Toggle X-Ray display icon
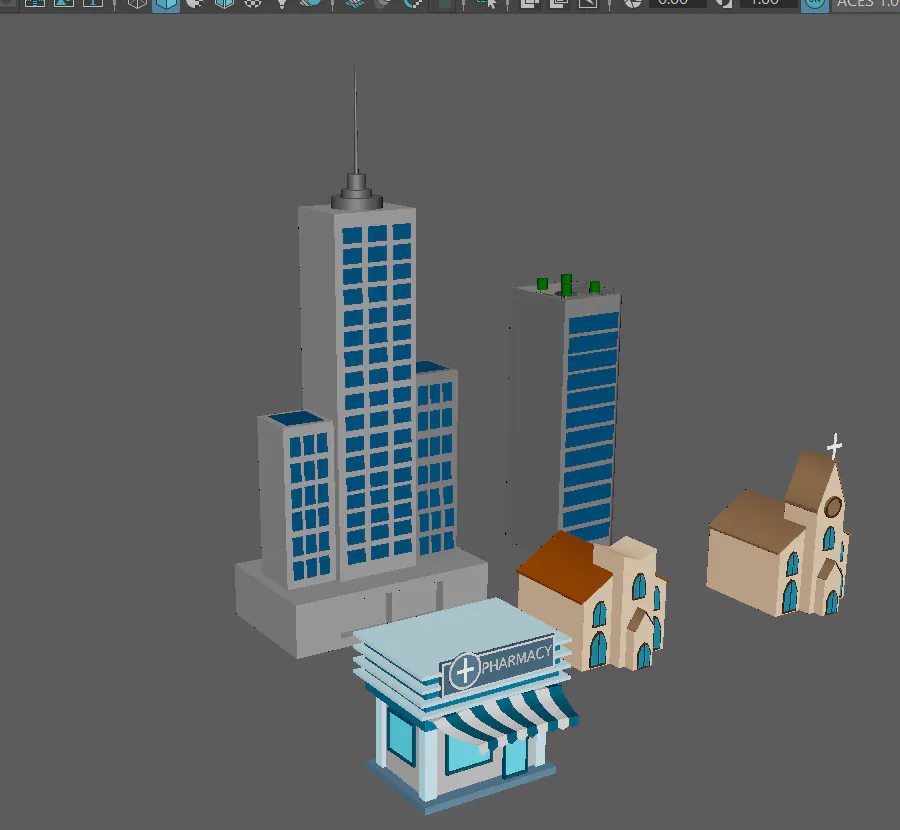This screenshot has width=900, height=830. 529,3
